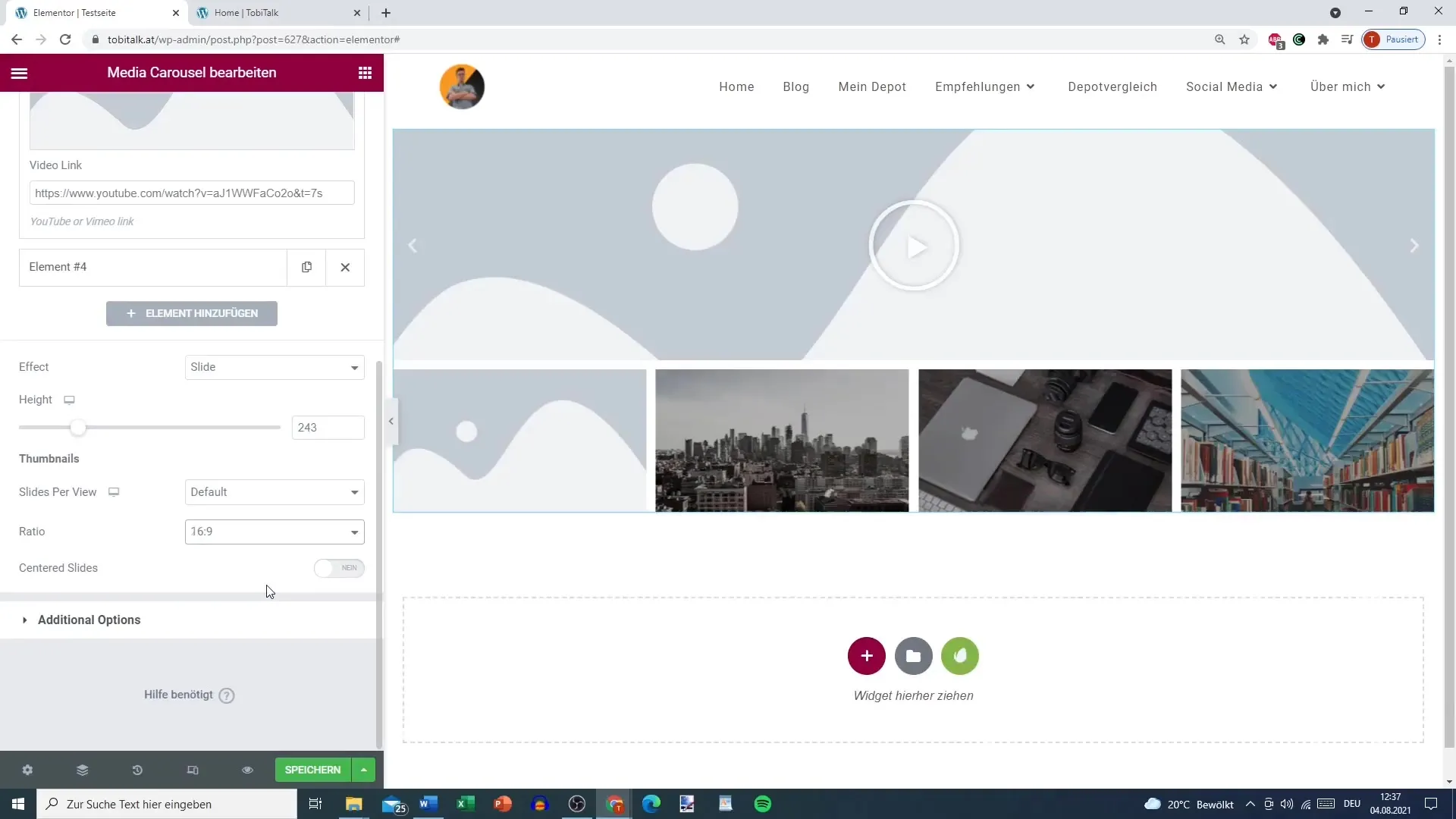Collapse the Elementor editor panel
This screenshot has width=1456, height=819.
coord(391,421)
